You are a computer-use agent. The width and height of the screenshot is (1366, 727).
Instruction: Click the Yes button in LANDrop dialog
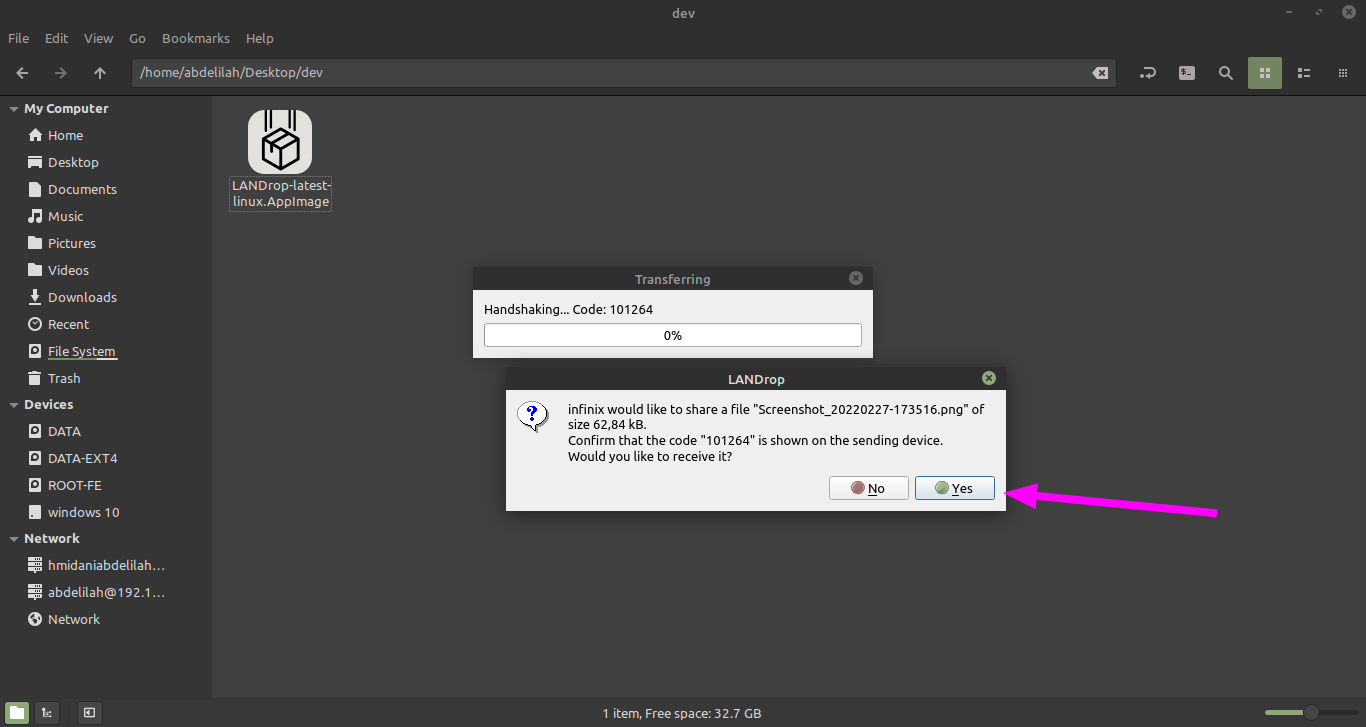(x=954, y=488)
